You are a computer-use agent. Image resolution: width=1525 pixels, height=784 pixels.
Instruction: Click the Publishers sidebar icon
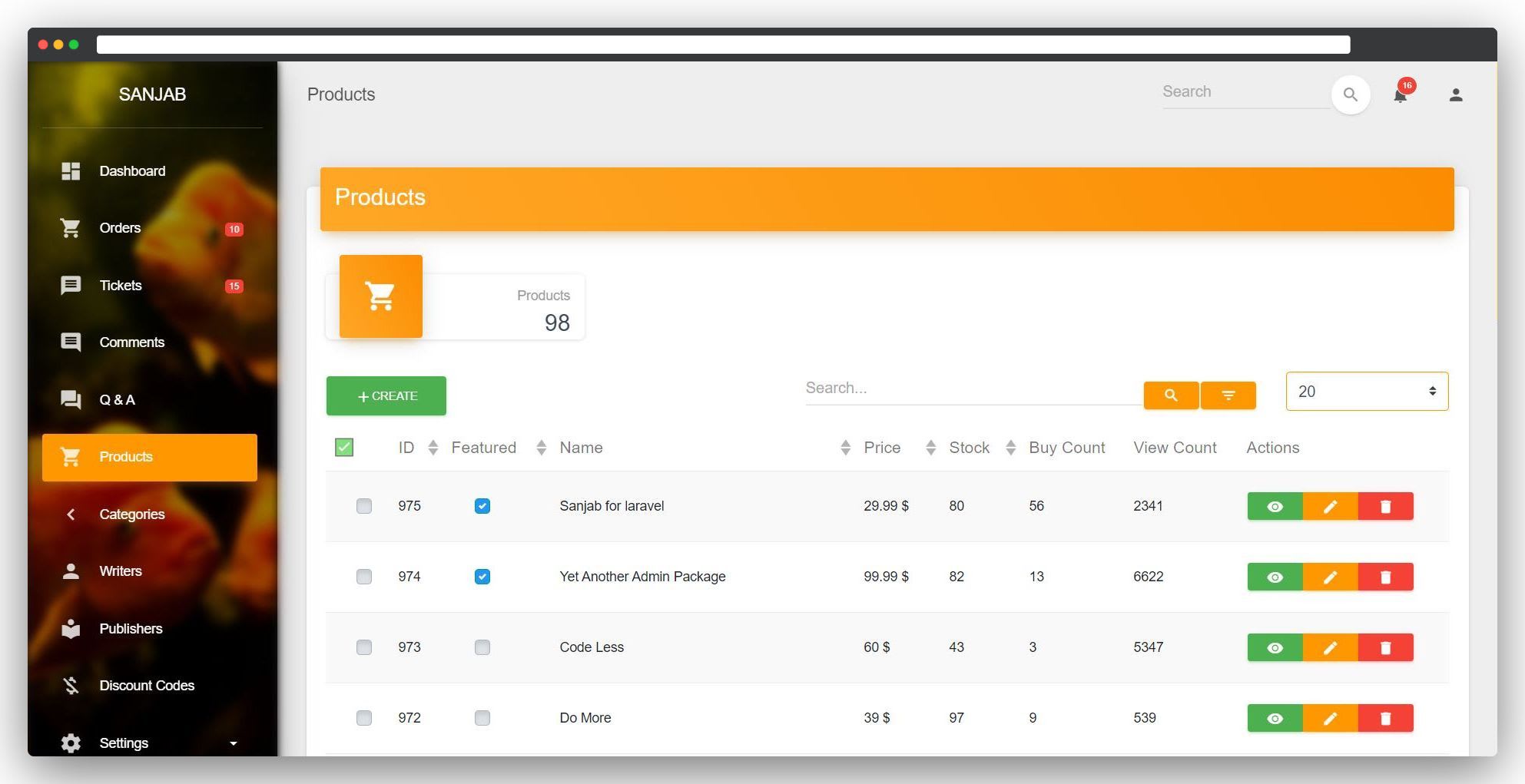71,628
